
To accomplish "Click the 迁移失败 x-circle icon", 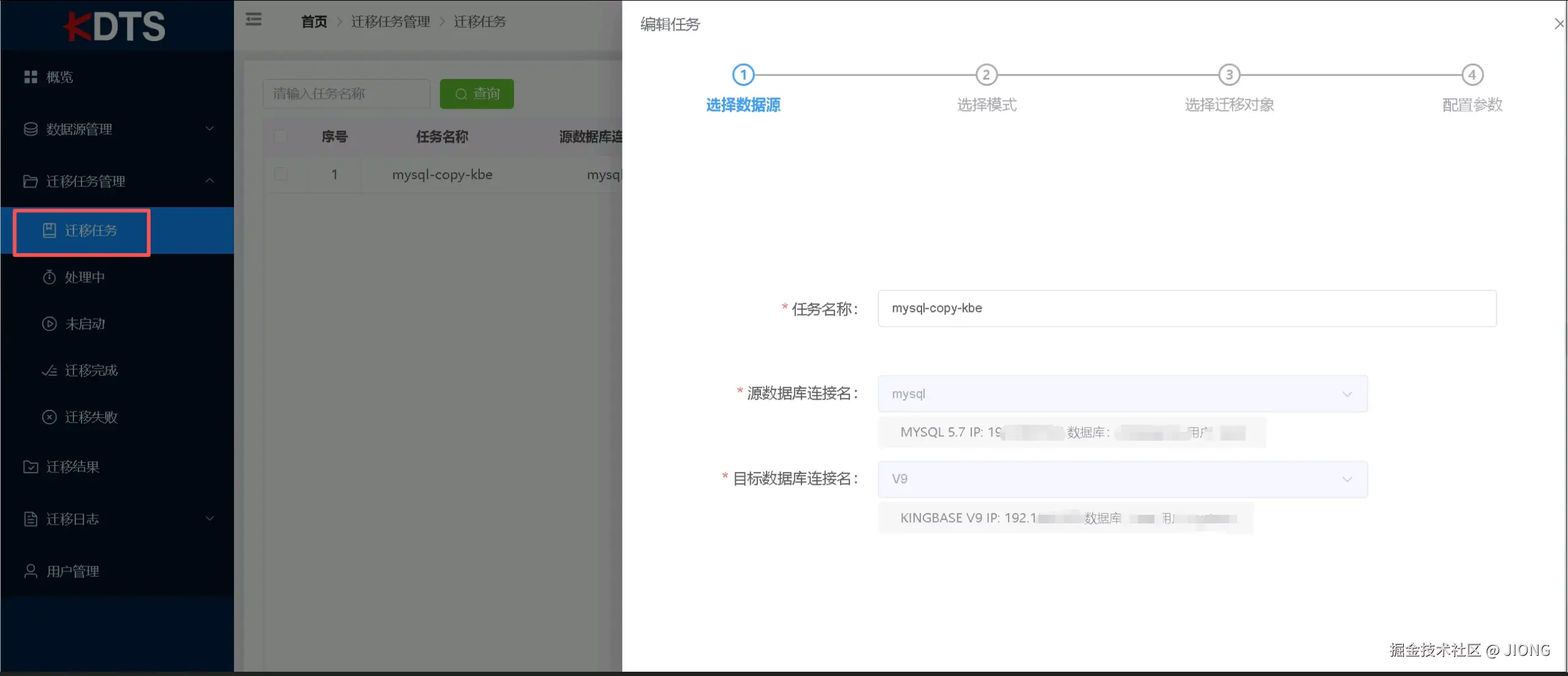I will click(49, 417).
